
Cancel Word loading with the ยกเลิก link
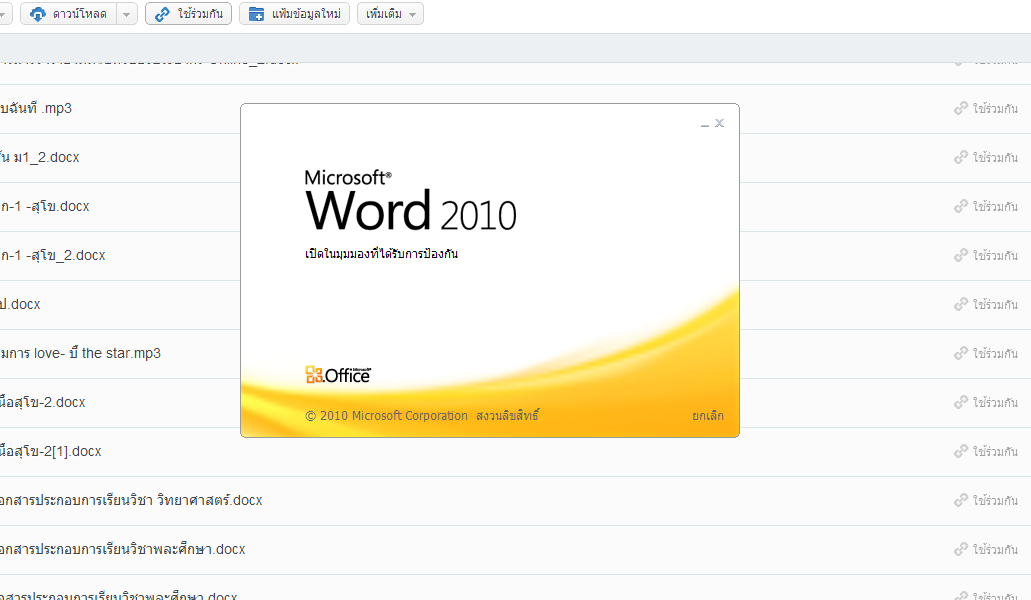[707, 416]
